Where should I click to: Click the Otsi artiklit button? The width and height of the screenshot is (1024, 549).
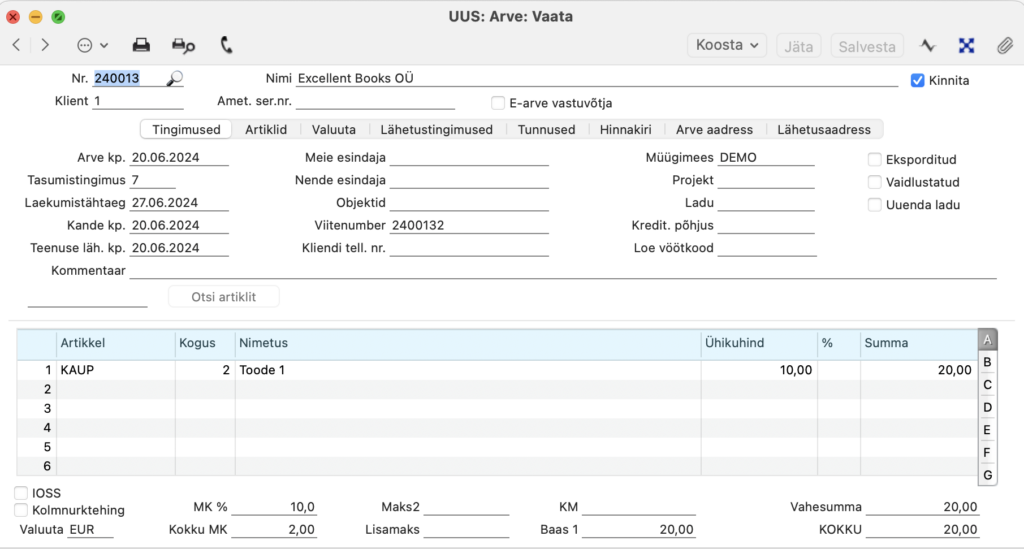(x=223, y=297)
